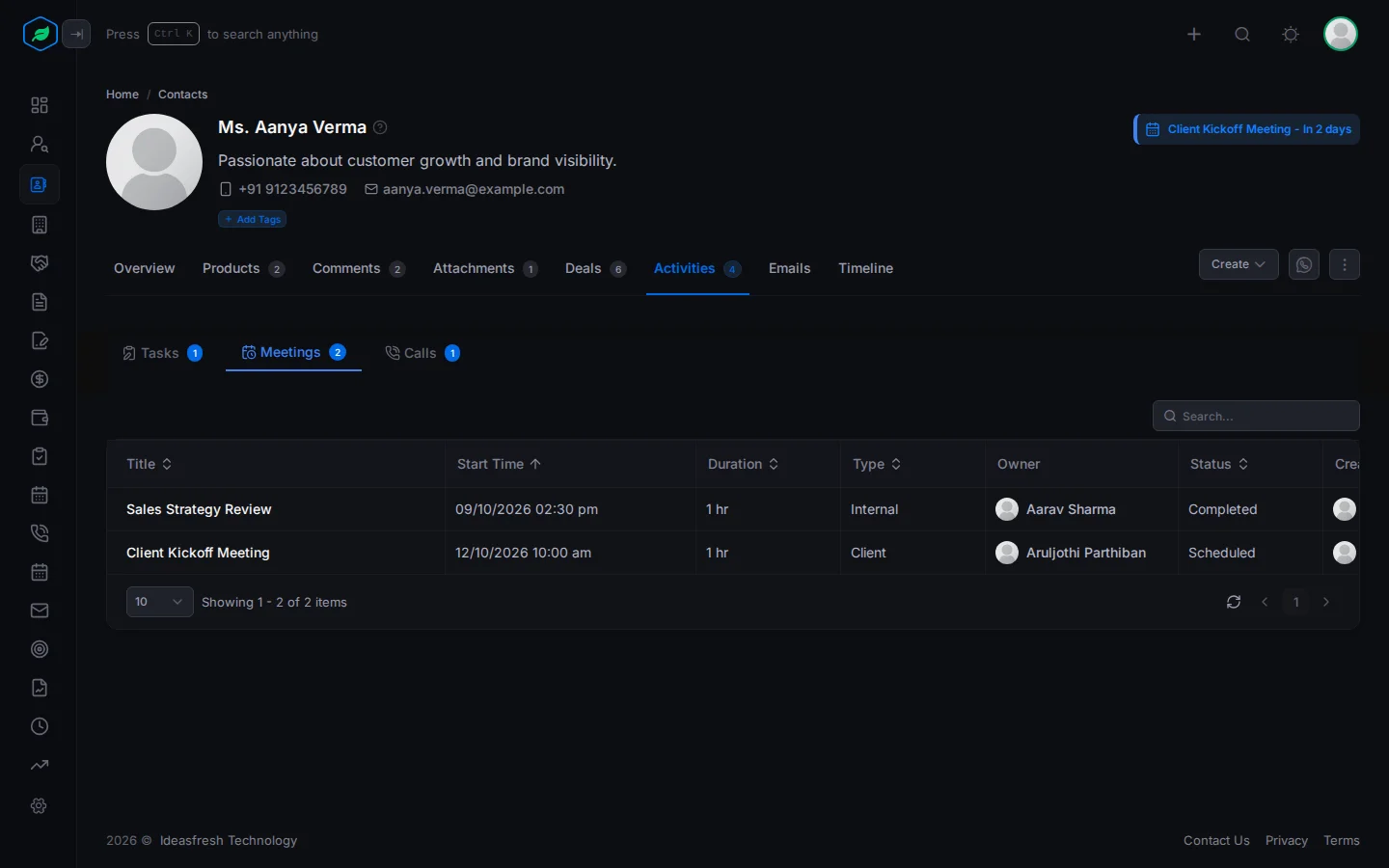Open the dashboard grid icon in sidebar
Image resolution: width=1389 pixels, height=868 pixels.
[x=40, y=105]
